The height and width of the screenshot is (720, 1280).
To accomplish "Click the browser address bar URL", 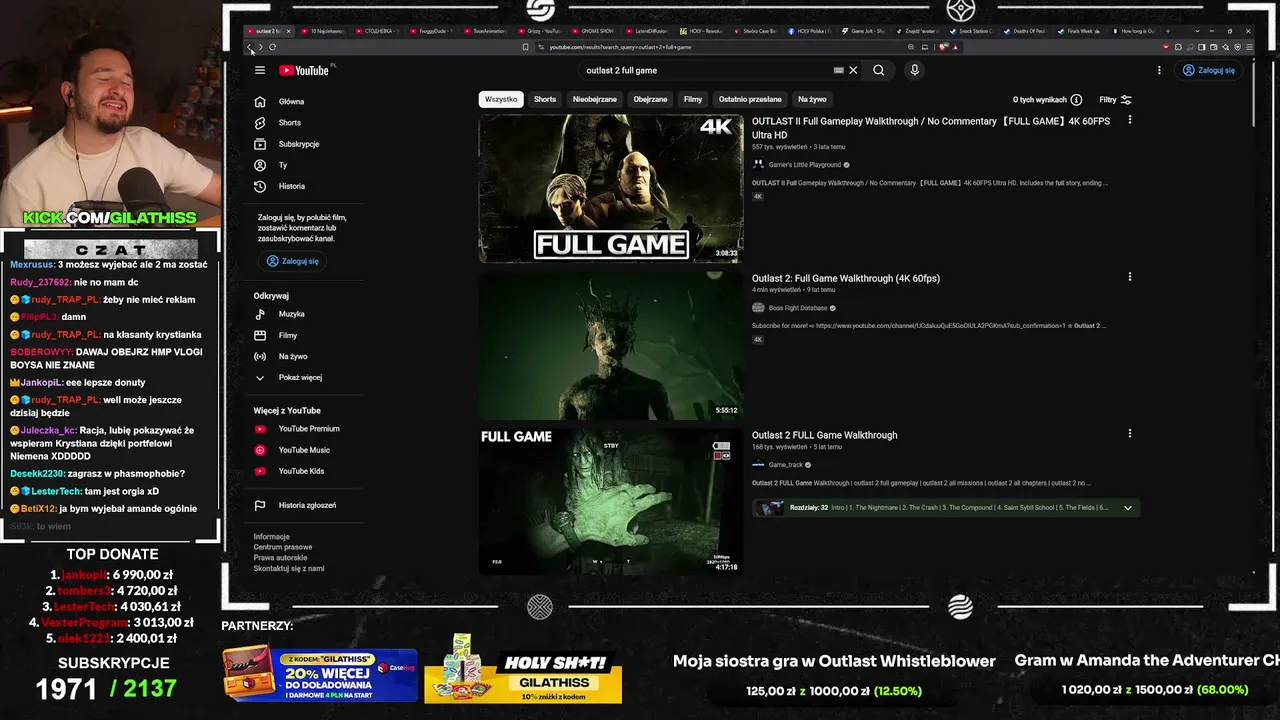I will pyautogui.click(x=620, y=47).
